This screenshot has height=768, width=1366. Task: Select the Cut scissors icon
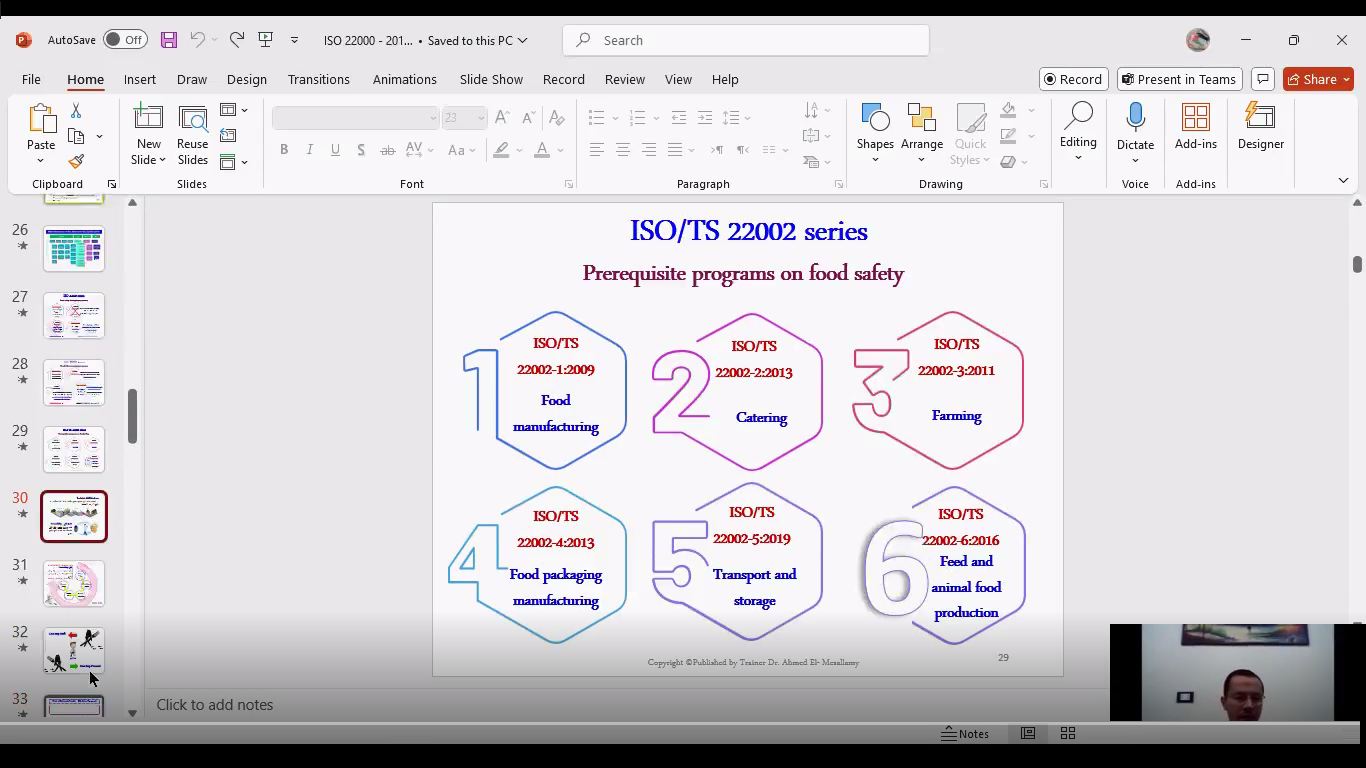pyautogui.click(x=76, y=111)
